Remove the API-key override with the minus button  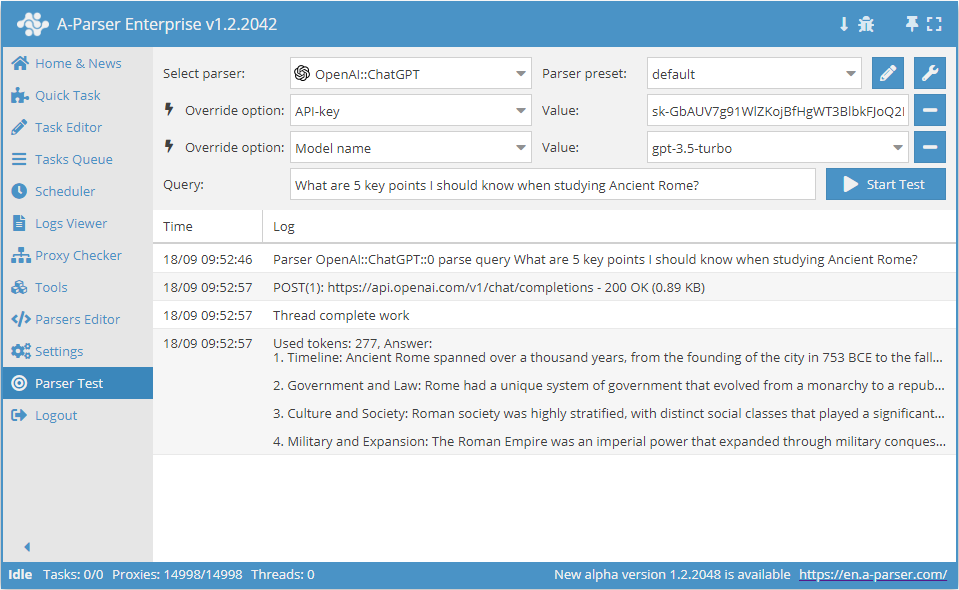point(929,110)
